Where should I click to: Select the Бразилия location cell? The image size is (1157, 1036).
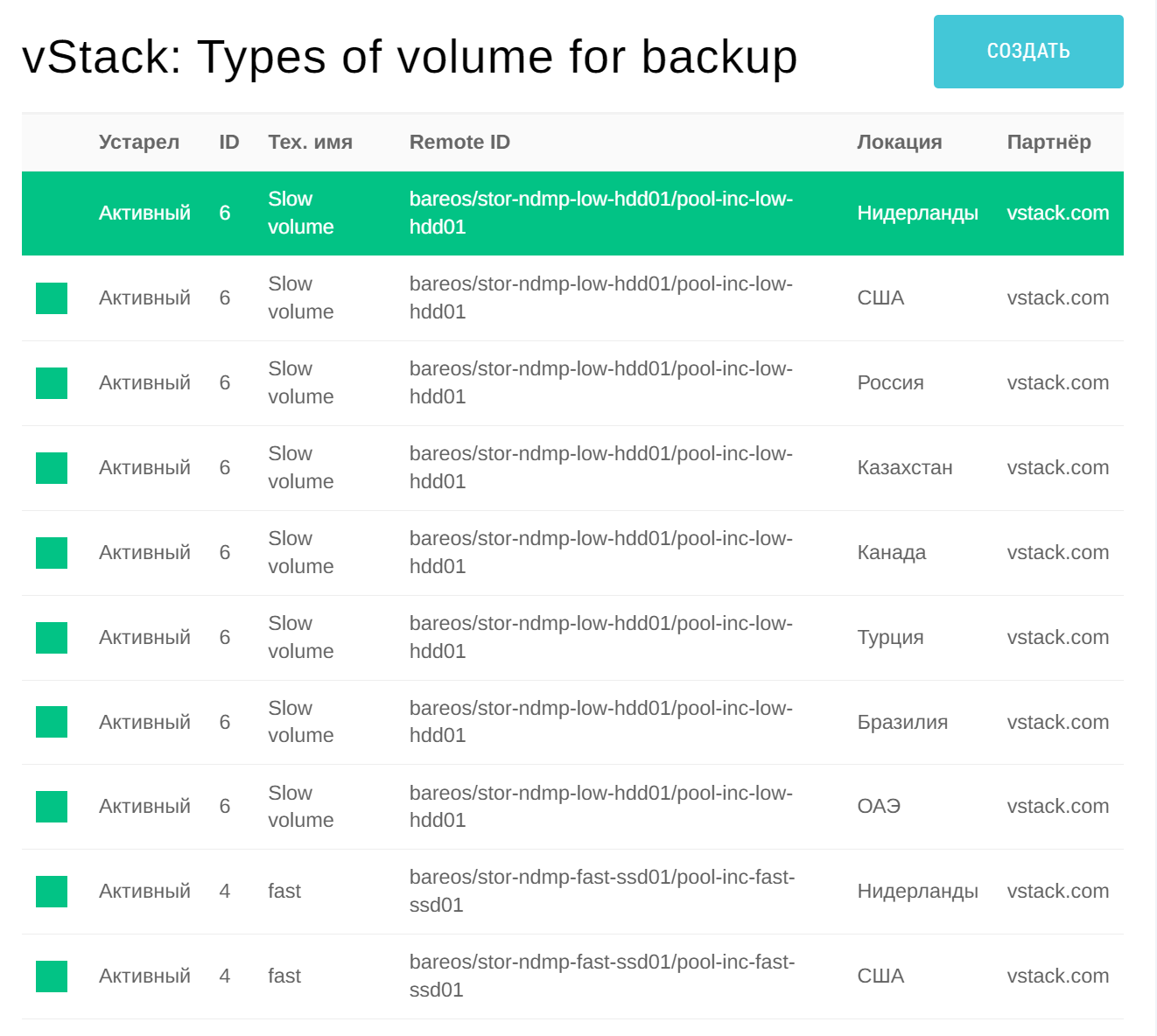click(902, 723)
